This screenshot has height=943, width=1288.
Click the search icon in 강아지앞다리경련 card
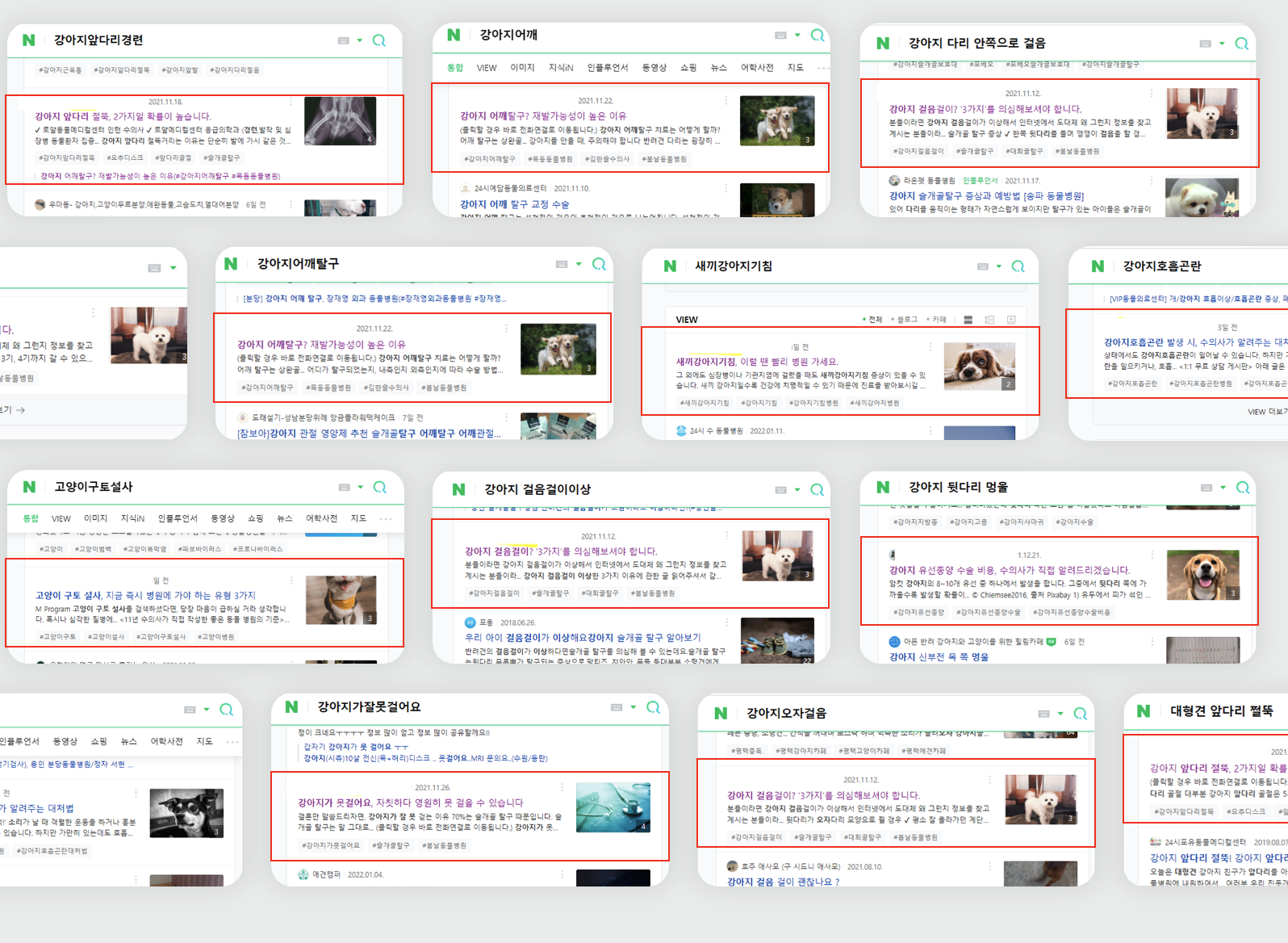coord(378,40)
